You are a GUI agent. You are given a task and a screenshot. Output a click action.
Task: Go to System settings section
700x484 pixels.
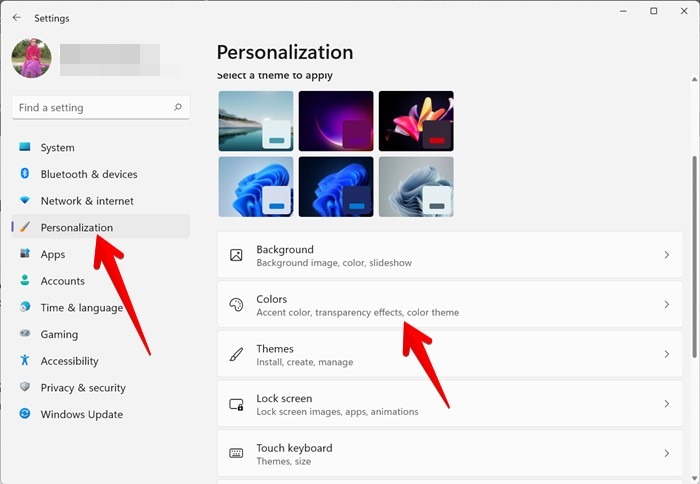57,148
